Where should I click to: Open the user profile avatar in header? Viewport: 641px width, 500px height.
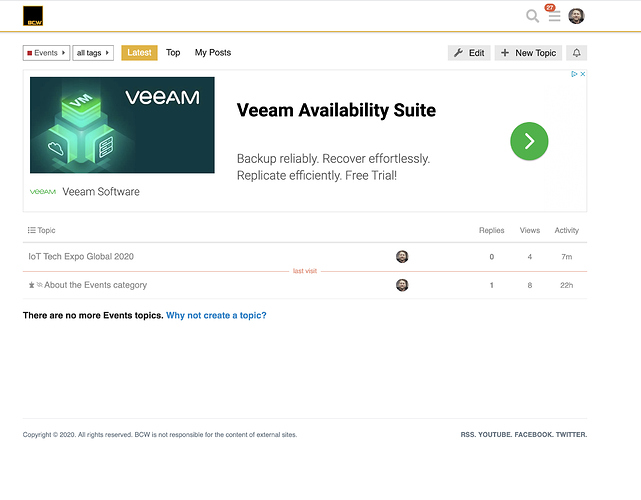[x=576, y=16]
